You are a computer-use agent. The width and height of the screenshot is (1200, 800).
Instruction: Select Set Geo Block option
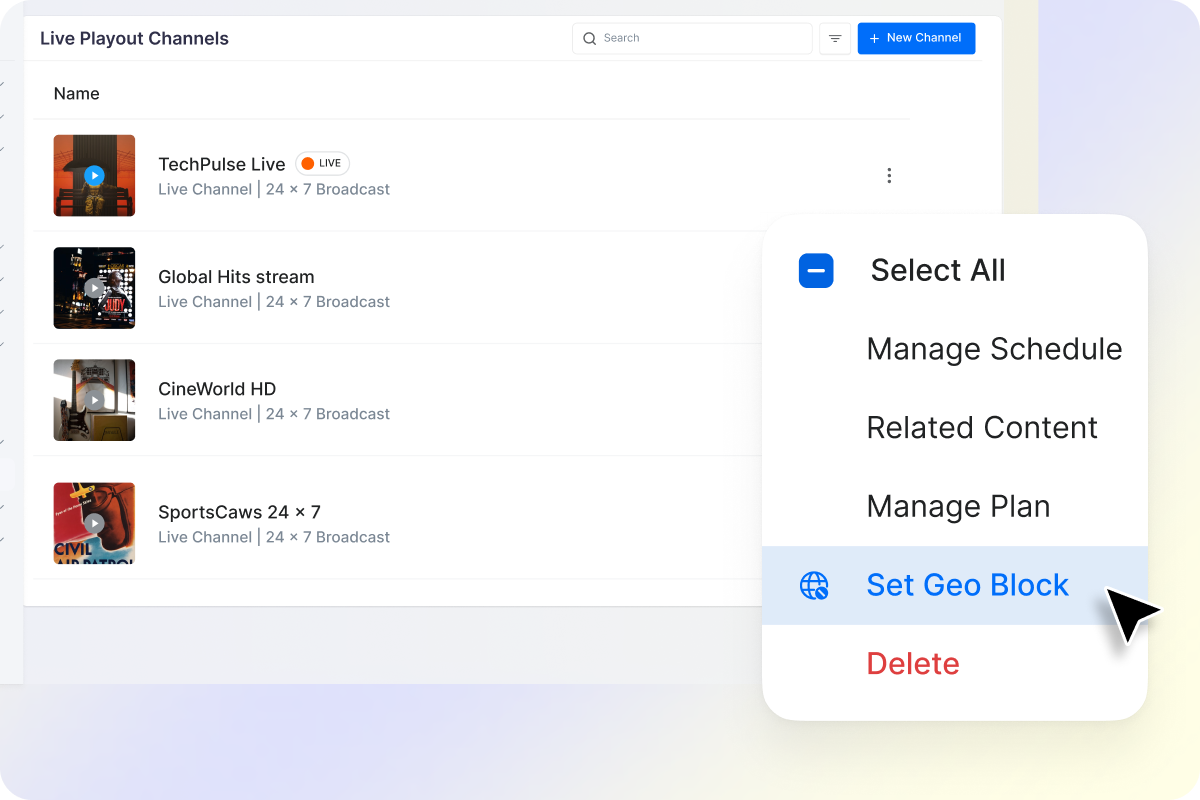pyautogui.click(x=967, y=585)
